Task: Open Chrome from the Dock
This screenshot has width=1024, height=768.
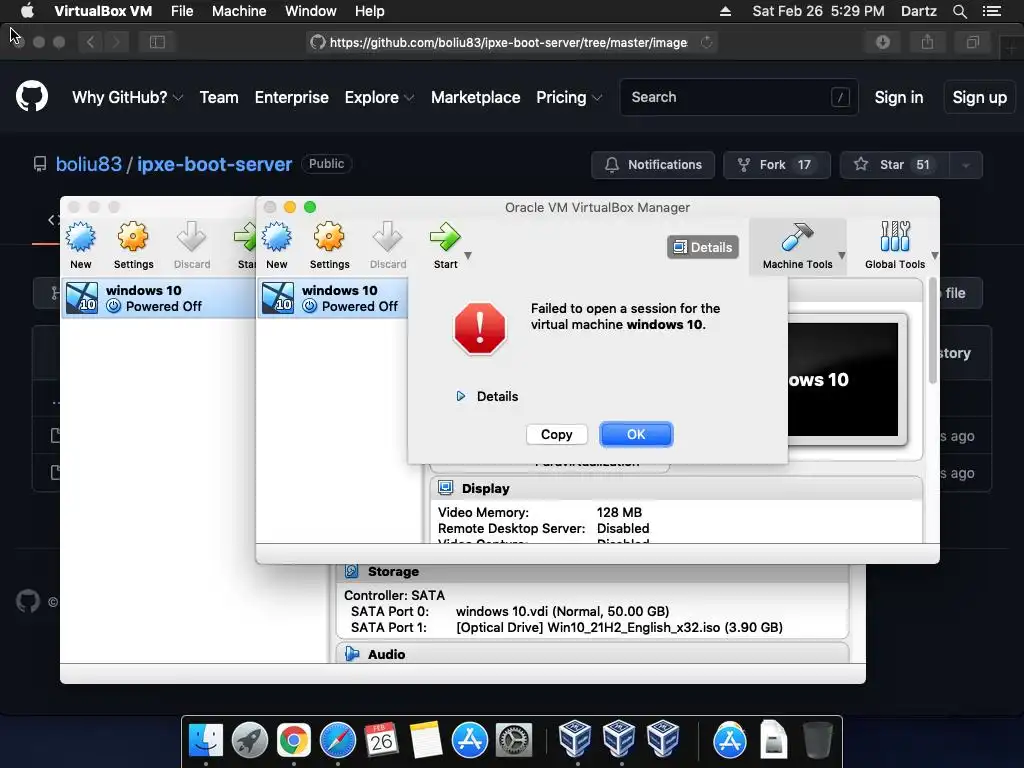Action: click(293, 741)
